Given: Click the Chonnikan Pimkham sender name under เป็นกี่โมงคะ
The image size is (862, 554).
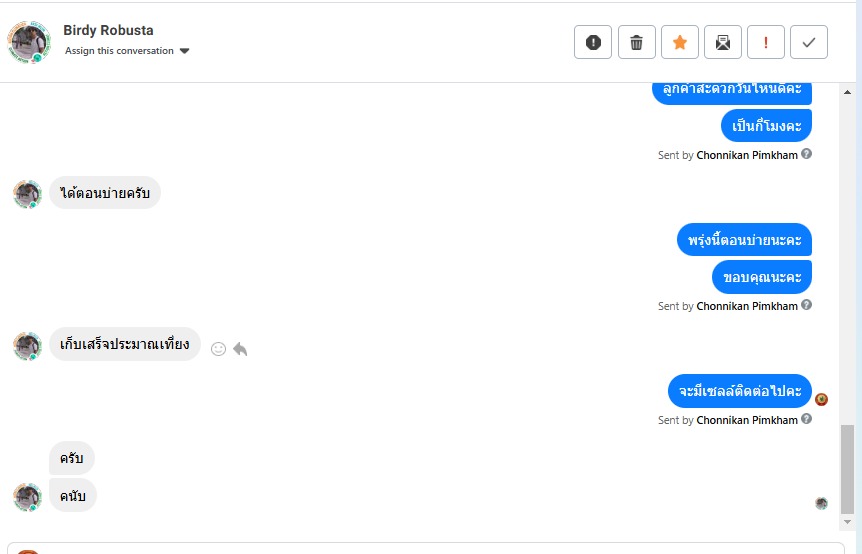Looking at the screenshot, I should pyautogui.click(x=746, y=155).
